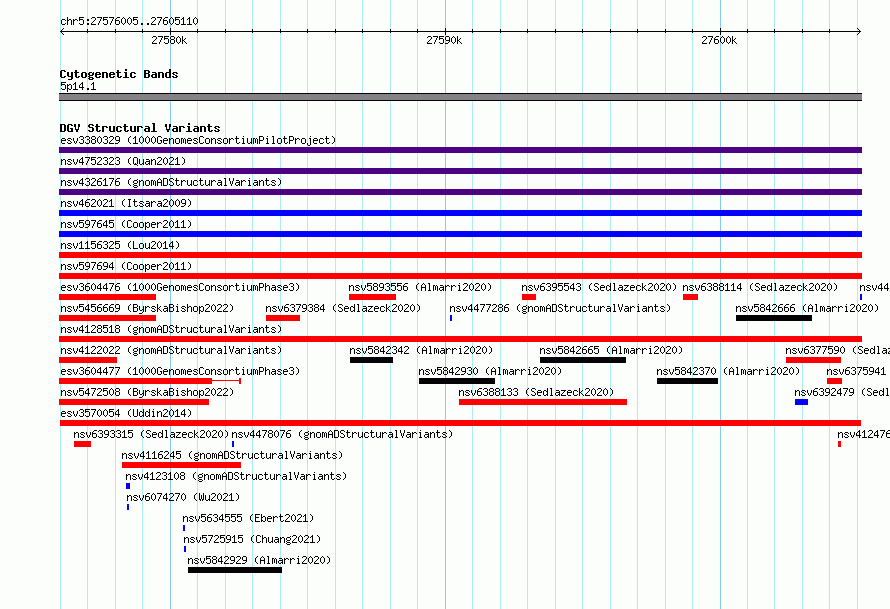Open esv3604477 1000GenomesConsortiumPhase3 variant
The image size is (890, 609).
[180, 371]
